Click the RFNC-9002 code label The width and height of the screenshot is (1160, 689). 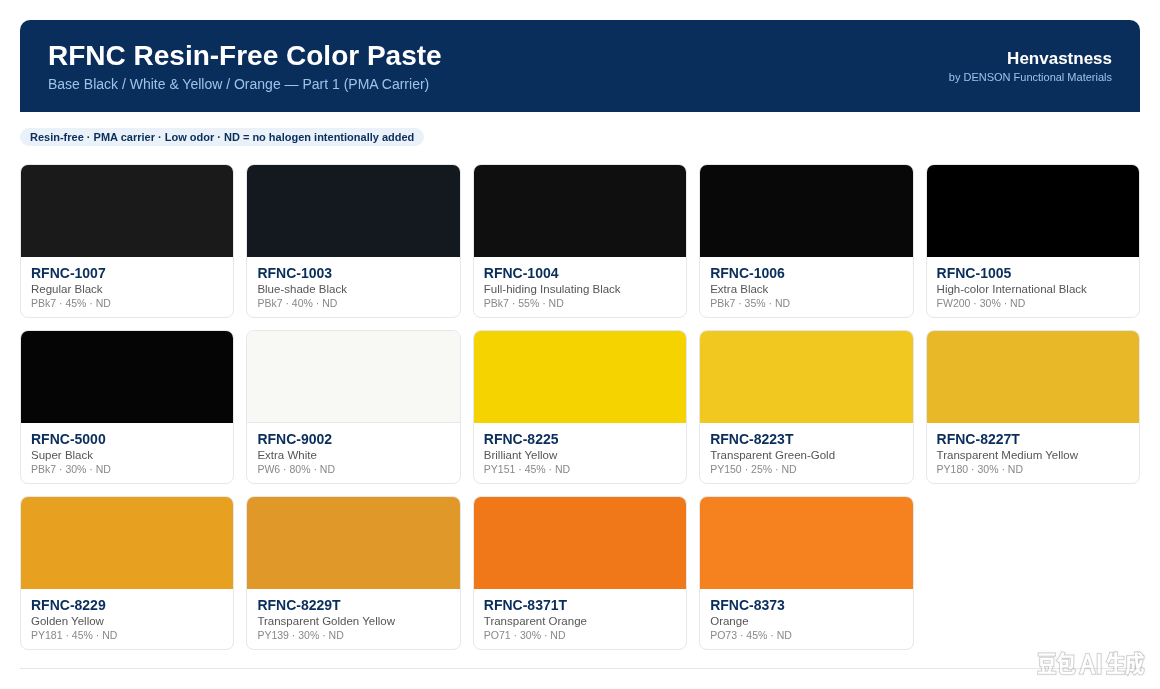(294, 439)
